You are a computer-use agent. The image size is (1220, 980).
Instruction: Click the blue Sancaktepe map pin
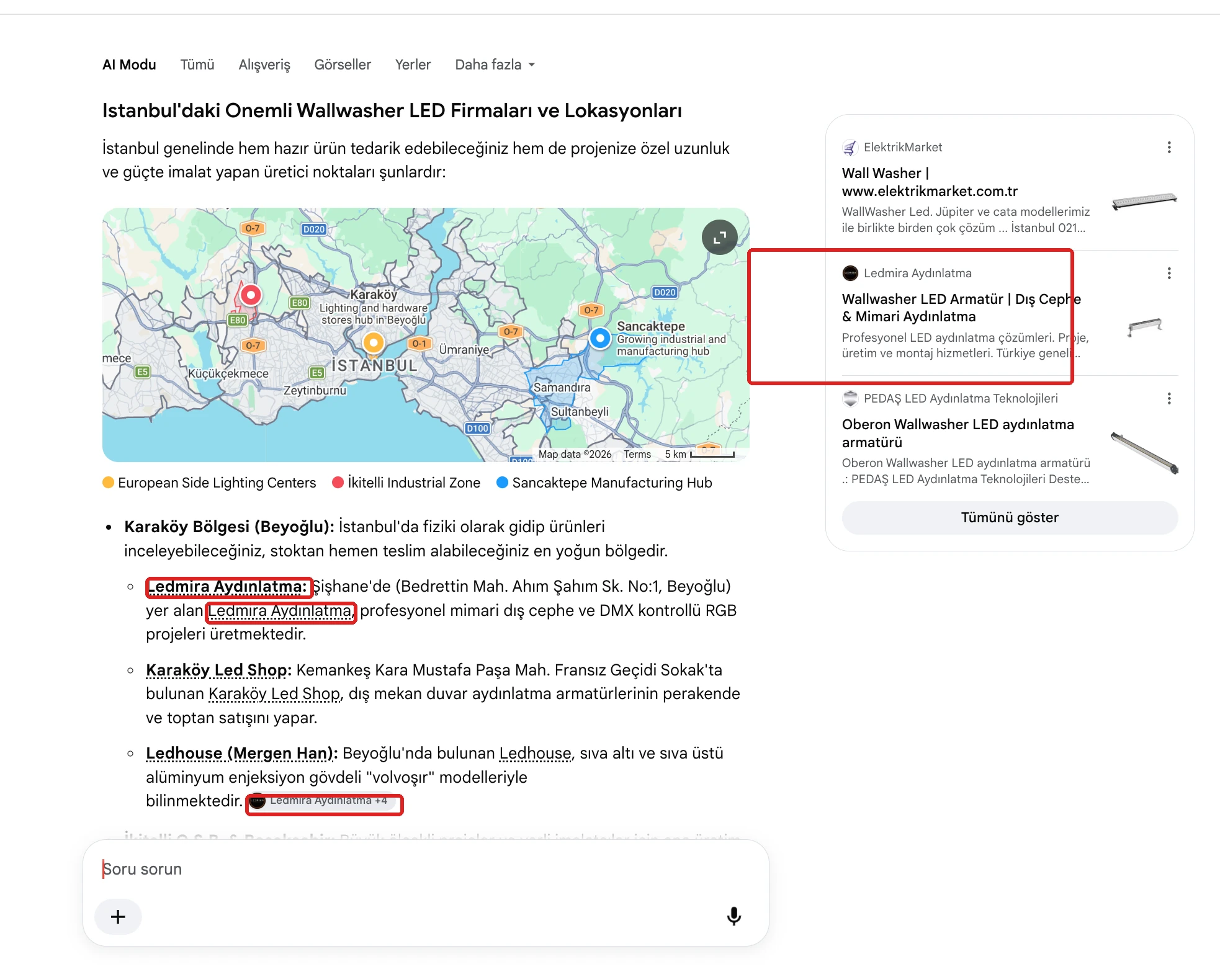(x=600, y=338)
